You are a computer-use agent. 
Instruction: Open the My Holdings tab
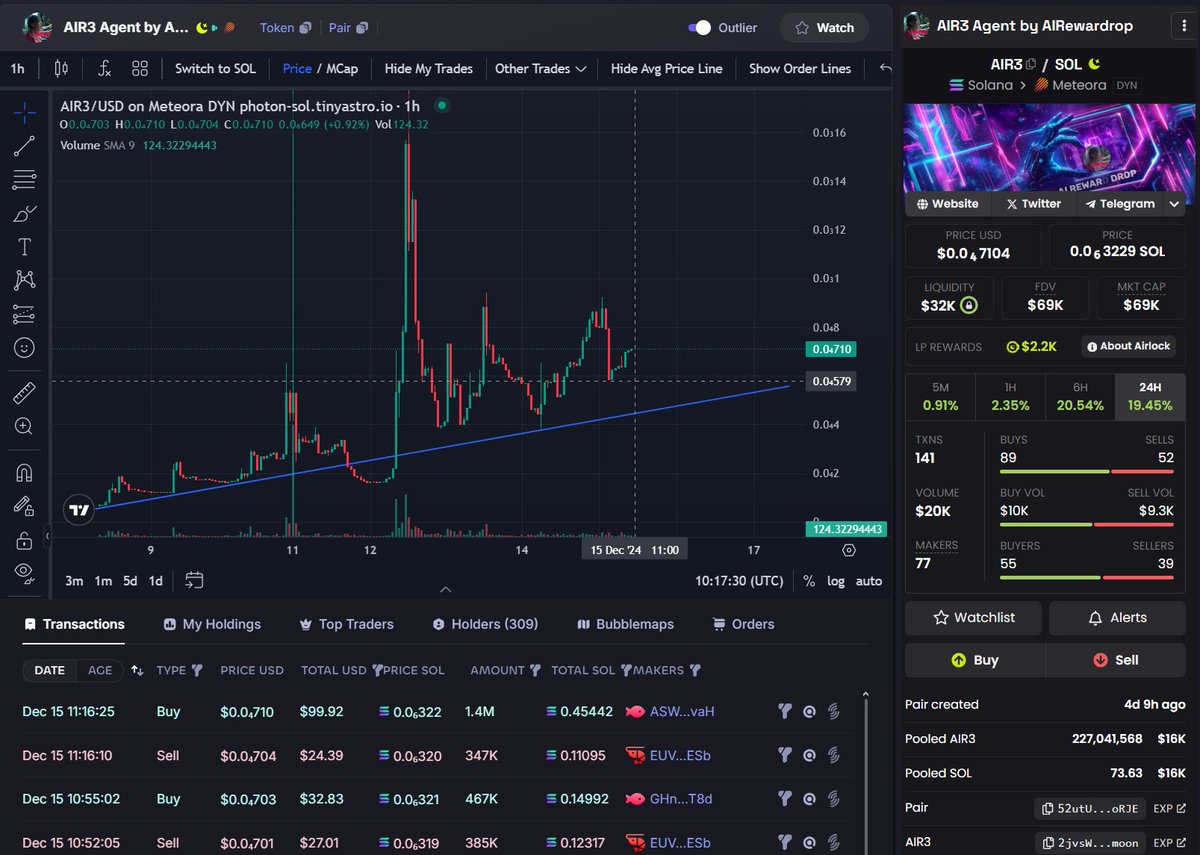[x=212, y=624]
